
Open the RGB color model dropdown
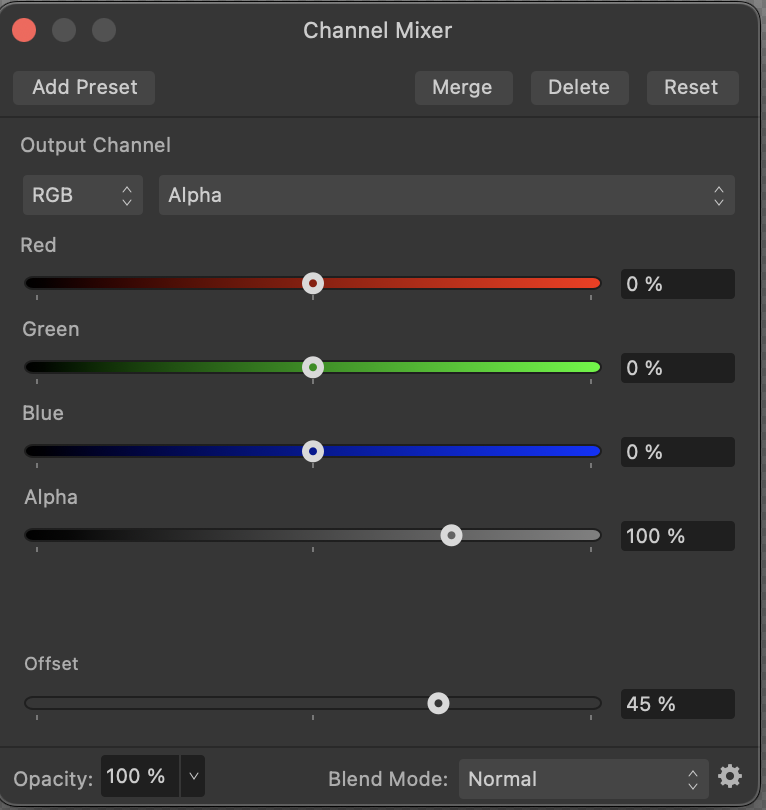point(82,195)
